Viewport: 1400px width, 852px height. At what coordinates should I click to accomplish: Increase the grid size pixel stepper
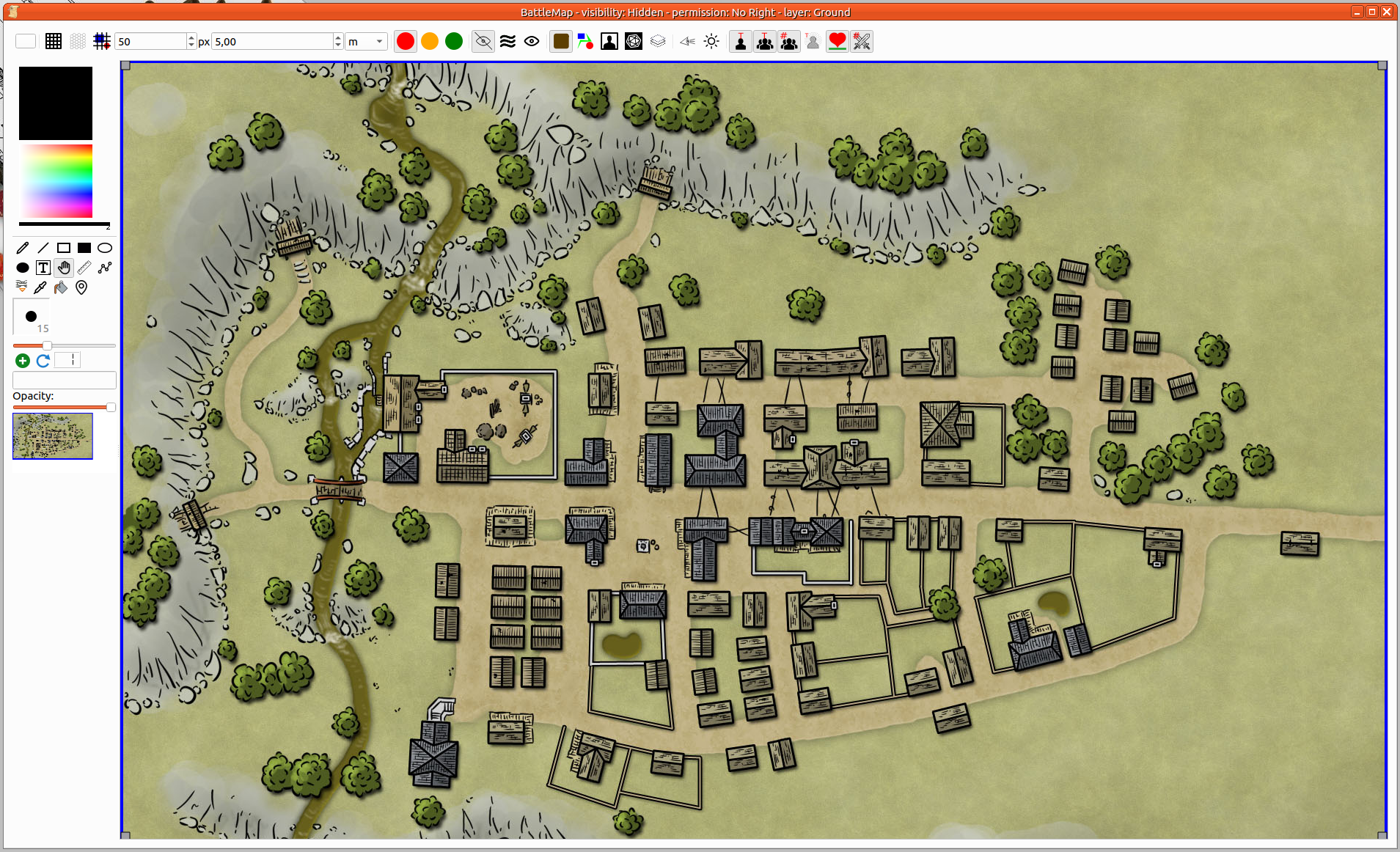click(x=191, y=38)
